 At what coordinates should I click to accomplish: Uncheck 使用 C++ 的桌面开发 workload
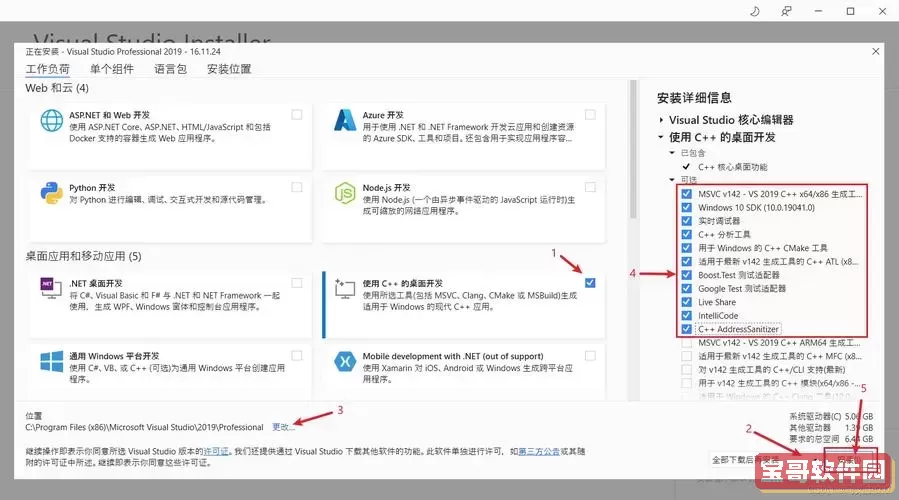pos(591,283)
